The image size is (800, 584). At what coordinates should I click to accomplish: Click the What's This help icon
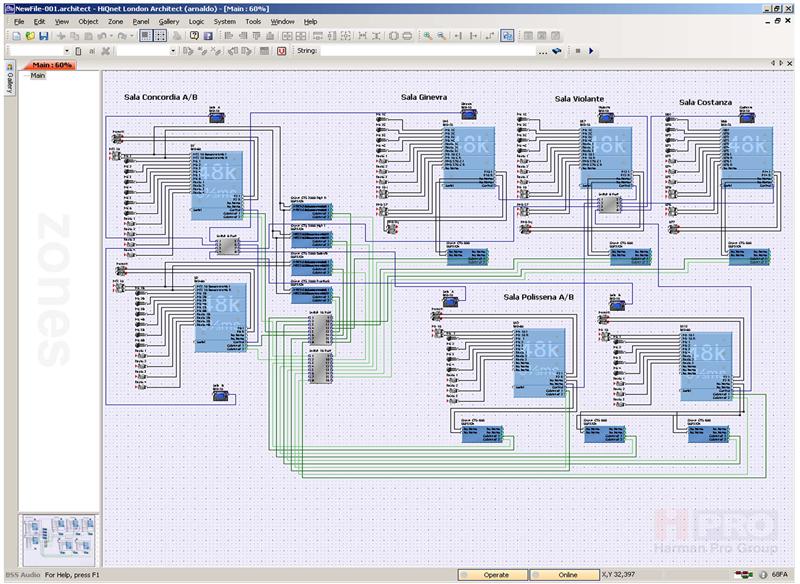[194, 36]
